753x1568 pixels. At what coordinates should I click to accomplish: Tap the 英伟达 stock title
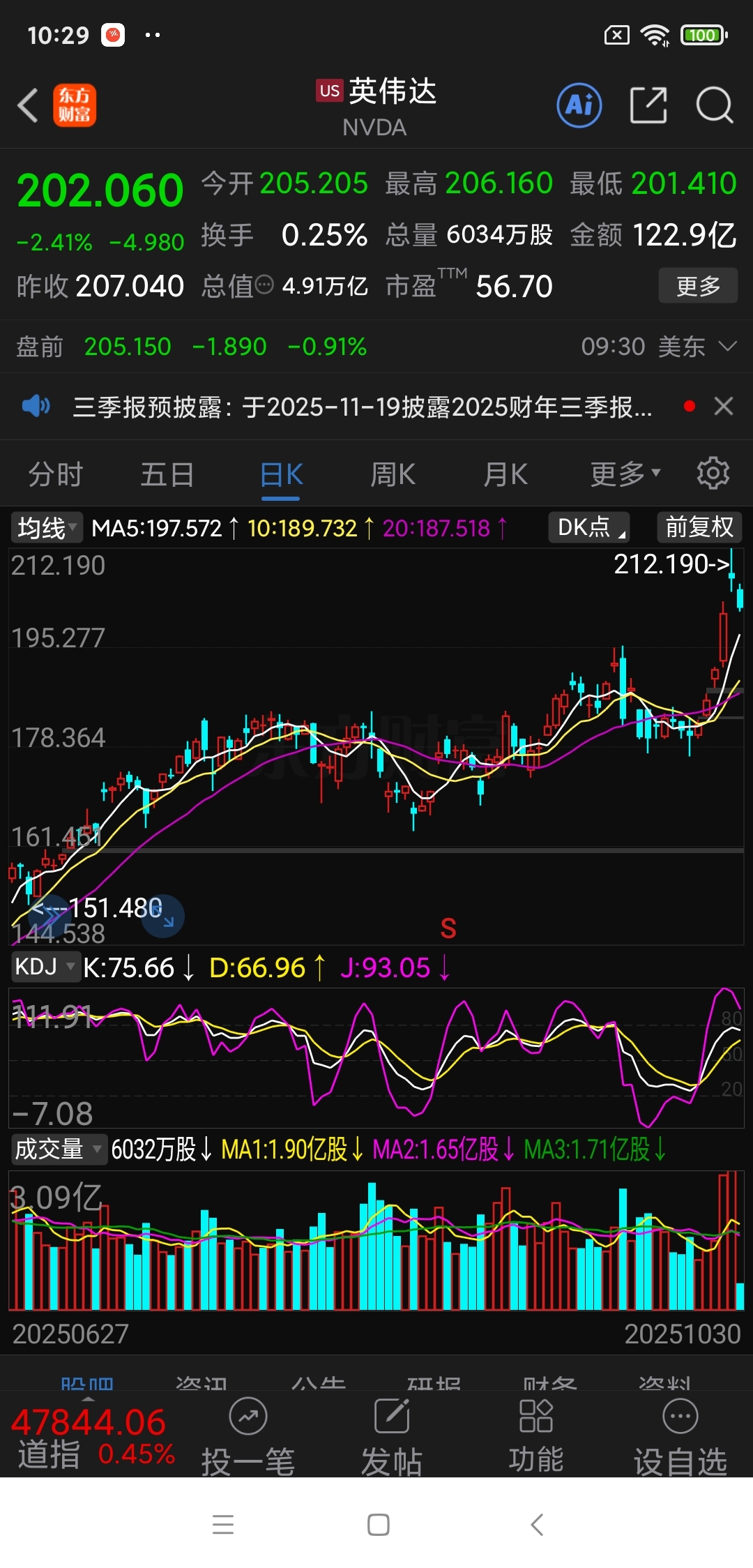point(393,91)
